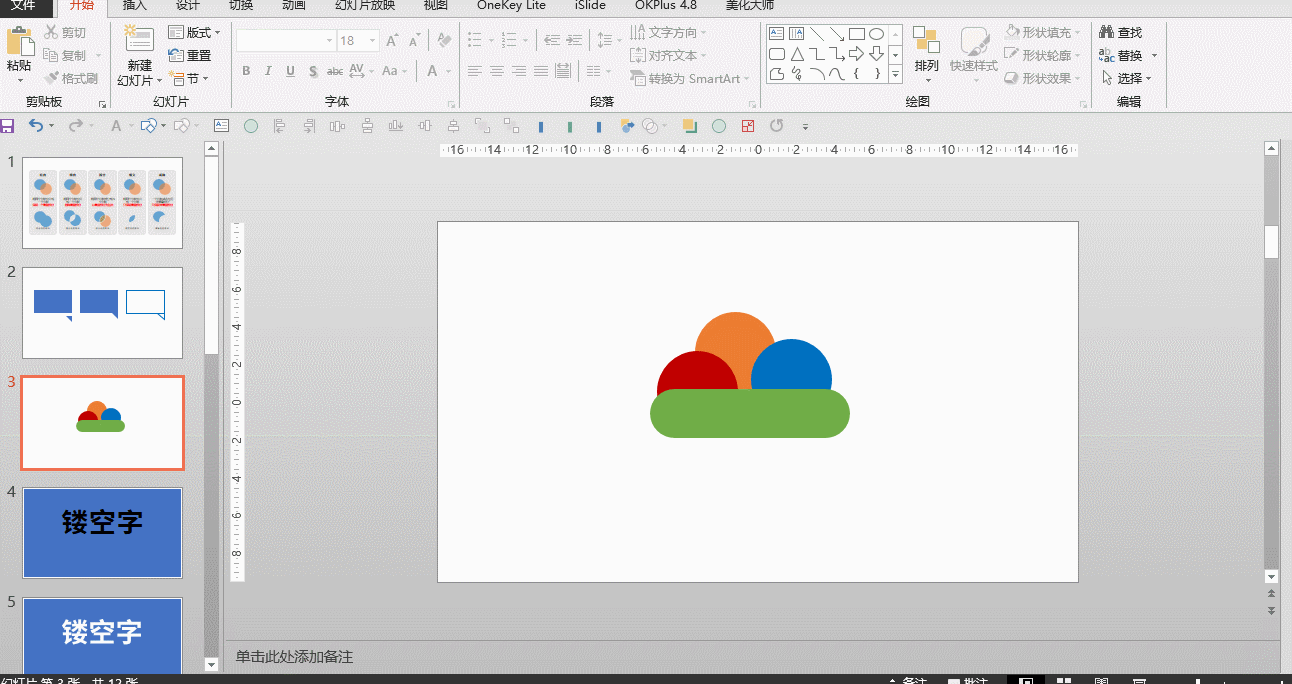Click the Clear Formatting eraser icon
This screenshot has width=1292, height=684.
[x=444, y=41]
